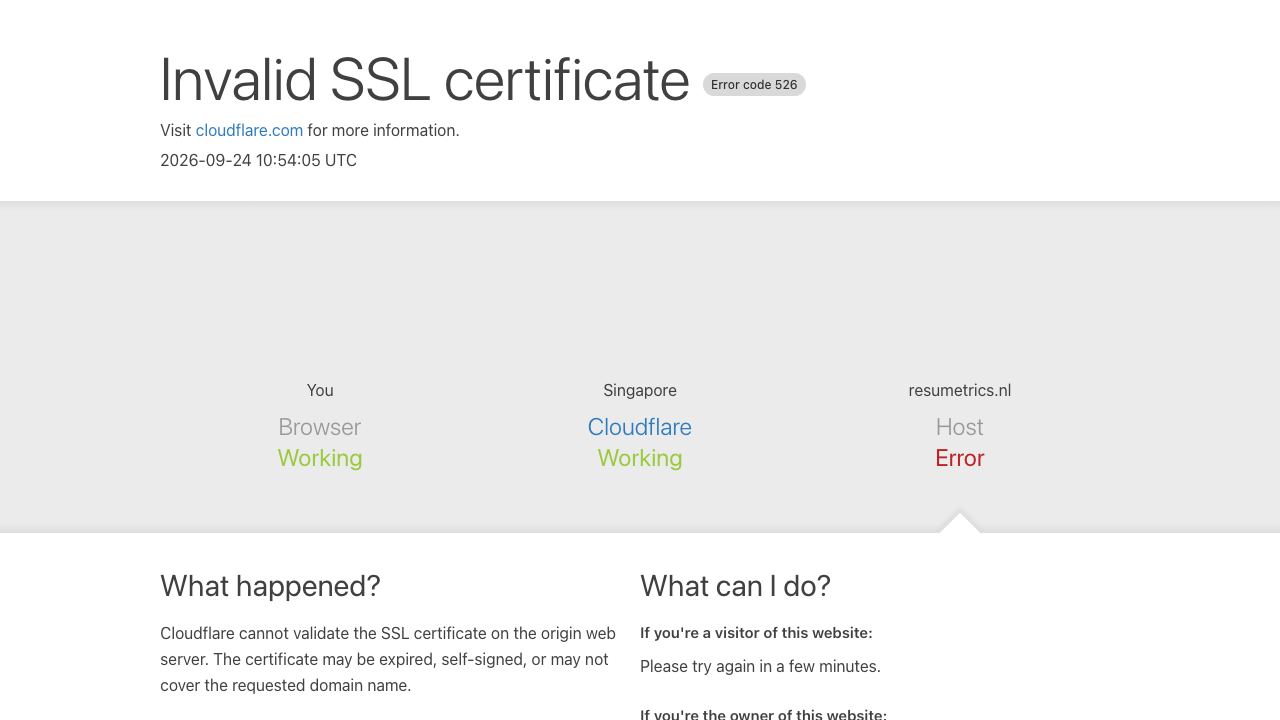The height and width of the screenshot is (720, 1280).
Task: Click "Please try again in a few minutes." text
Action: click(760, 666)
